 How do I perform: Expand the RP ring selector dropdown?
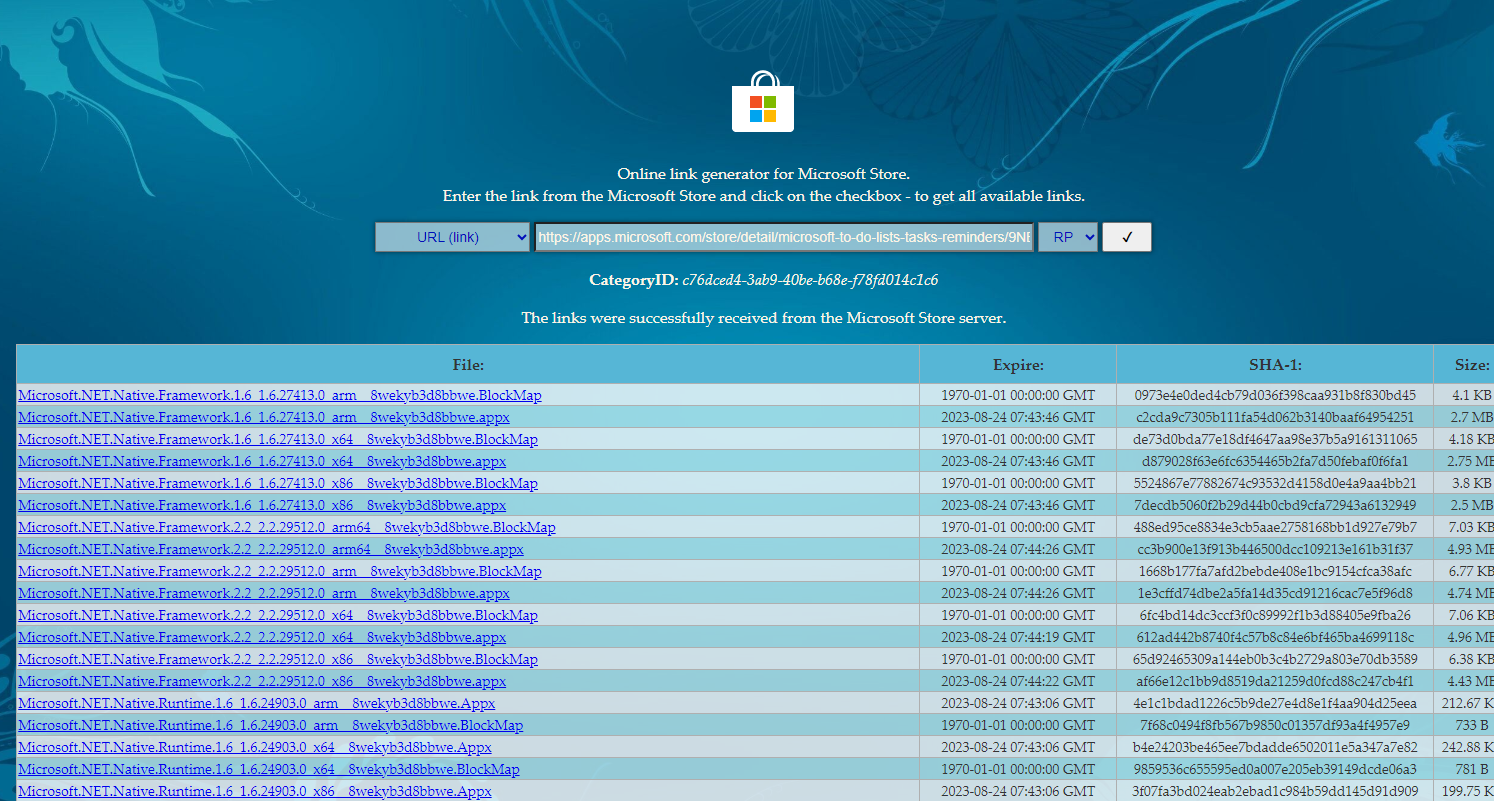coord(1067,237)
